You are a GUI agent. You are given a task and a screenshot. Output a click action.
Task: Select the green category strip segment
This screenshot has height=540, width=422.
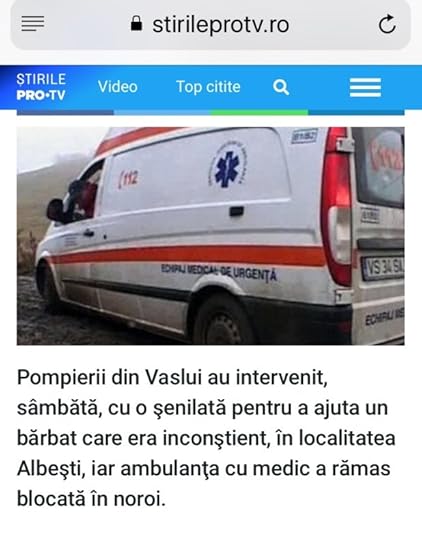click(x=259, y=113)
